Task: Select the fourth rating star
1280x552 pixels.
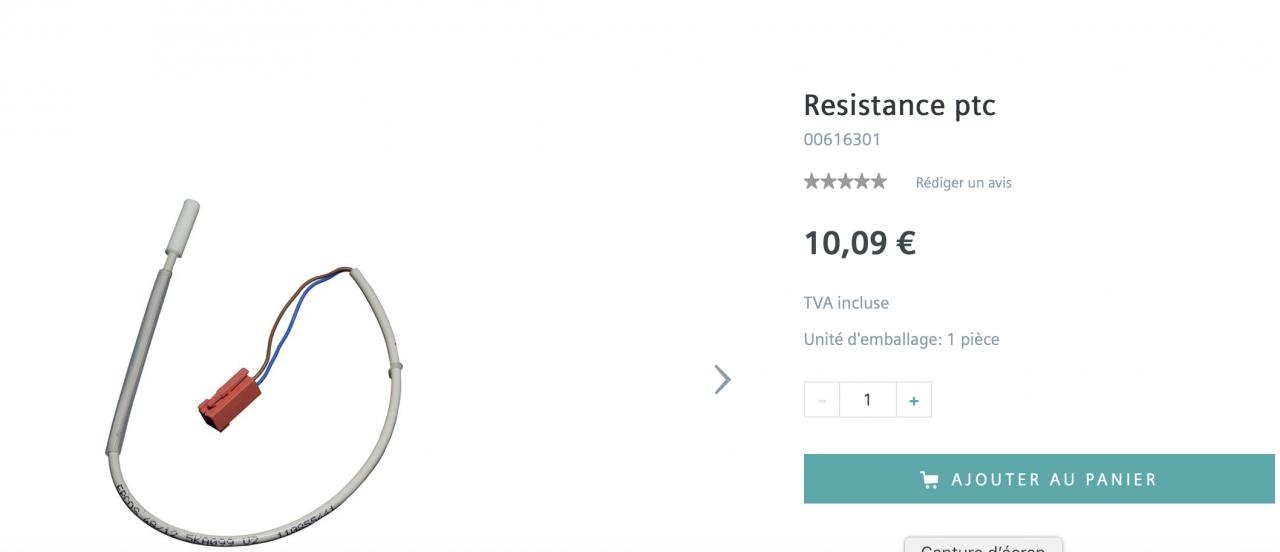Action: click(862, 182)
